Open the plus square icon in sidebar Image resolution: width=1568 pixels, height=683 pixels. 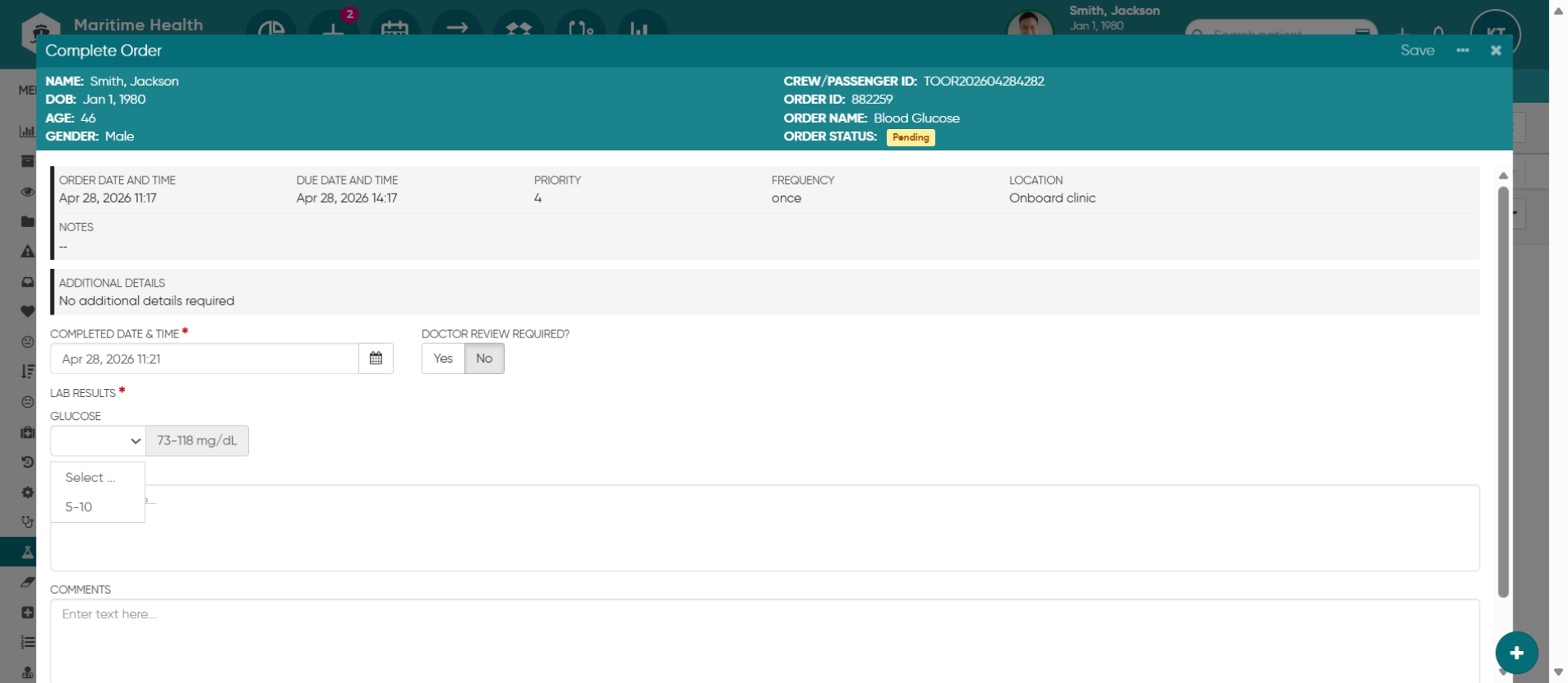click(28, 613)
